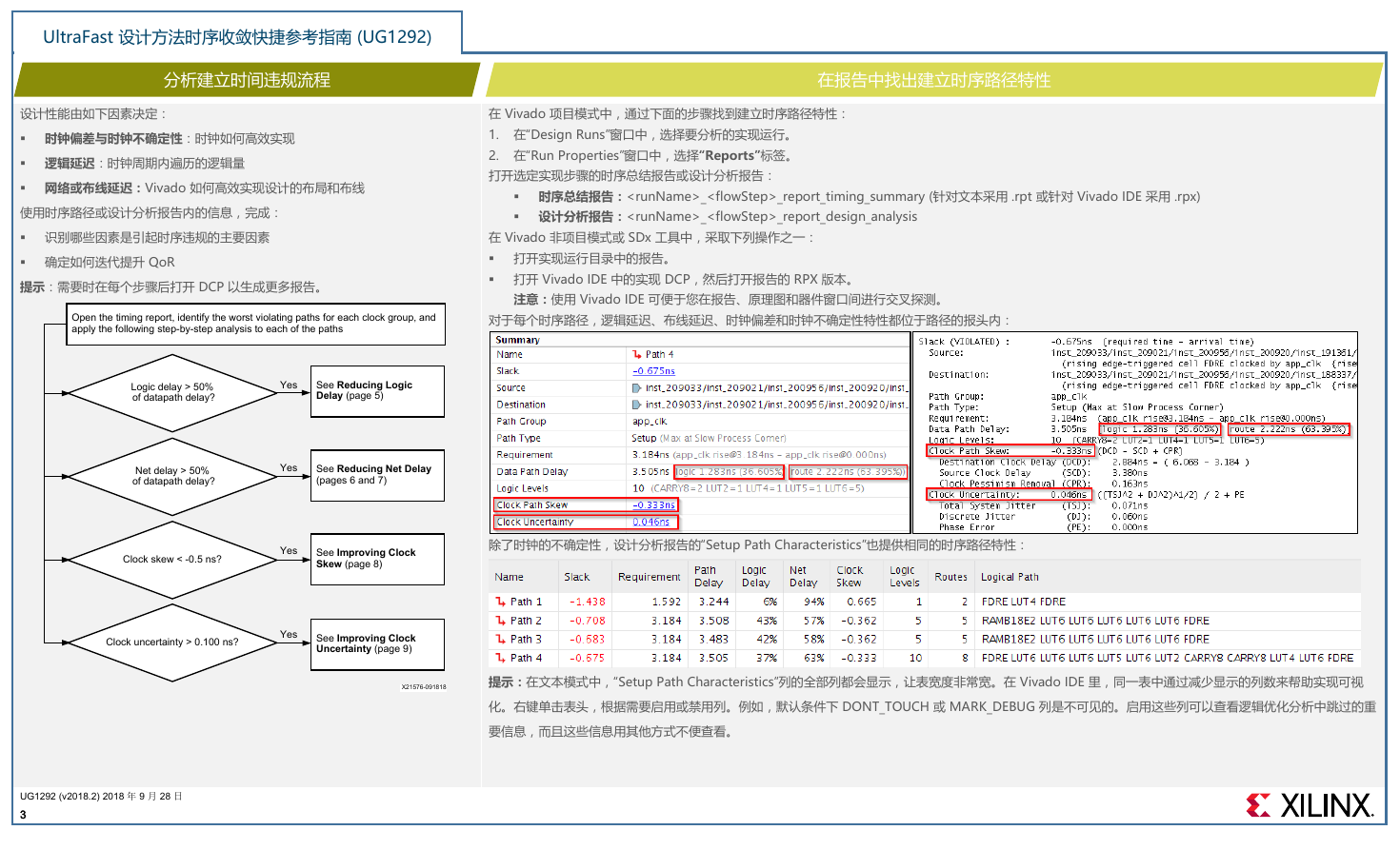The width and height of the screenshot is (1400, 850).
Task: Click the Requirement label in Summary
Action: [x=524, y=455]
